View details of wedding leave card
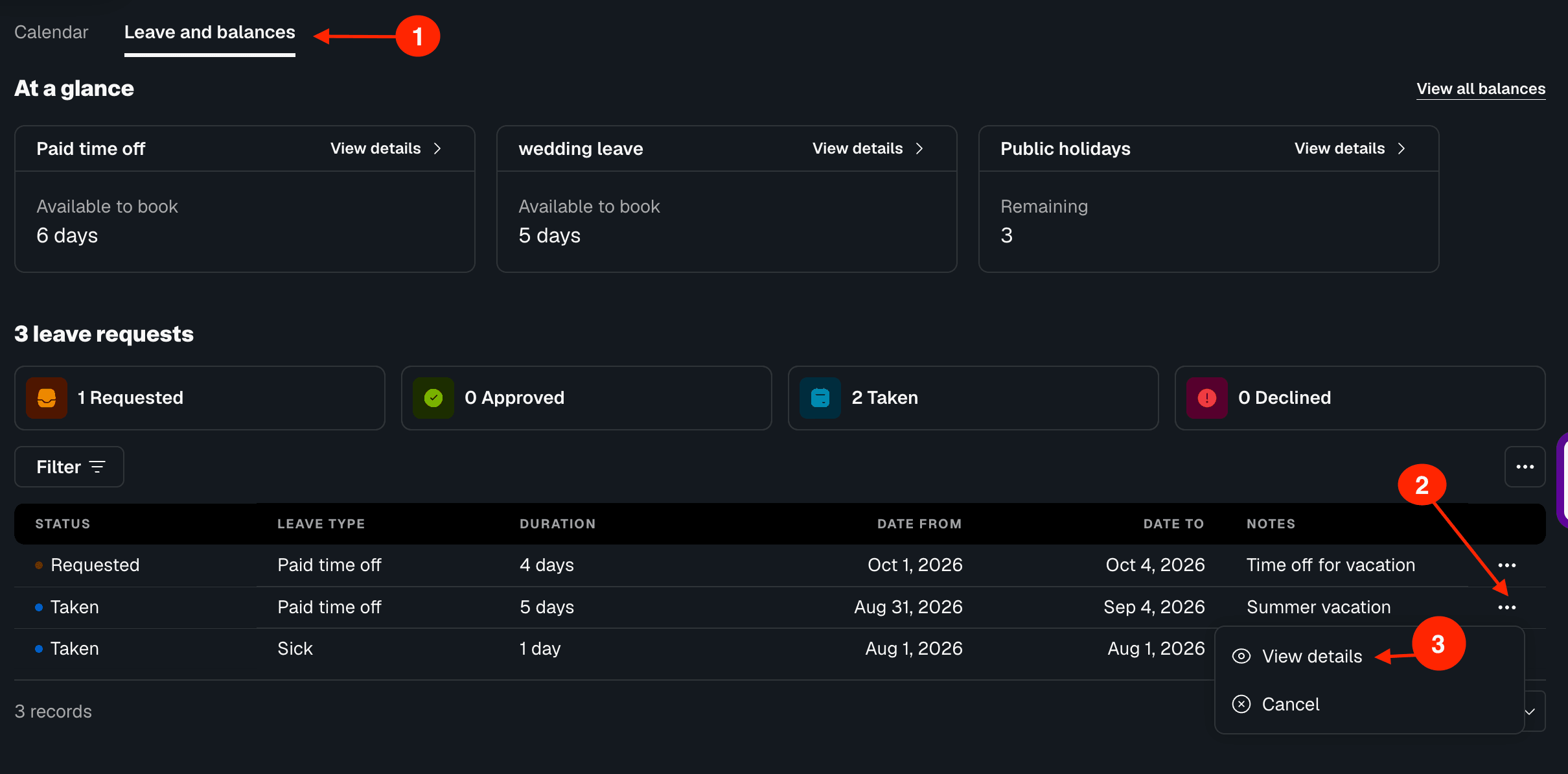The height and width of the screenshot is (774, 1568). (x=868, y=148)
